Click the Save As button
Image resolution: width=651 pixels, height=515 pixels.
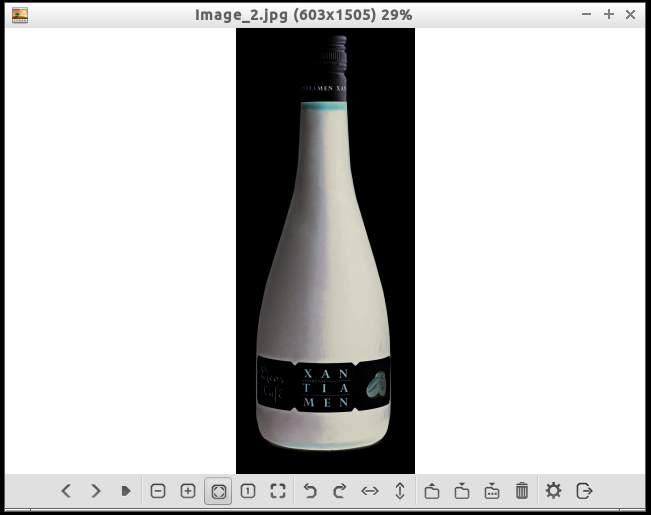(492, 491)
